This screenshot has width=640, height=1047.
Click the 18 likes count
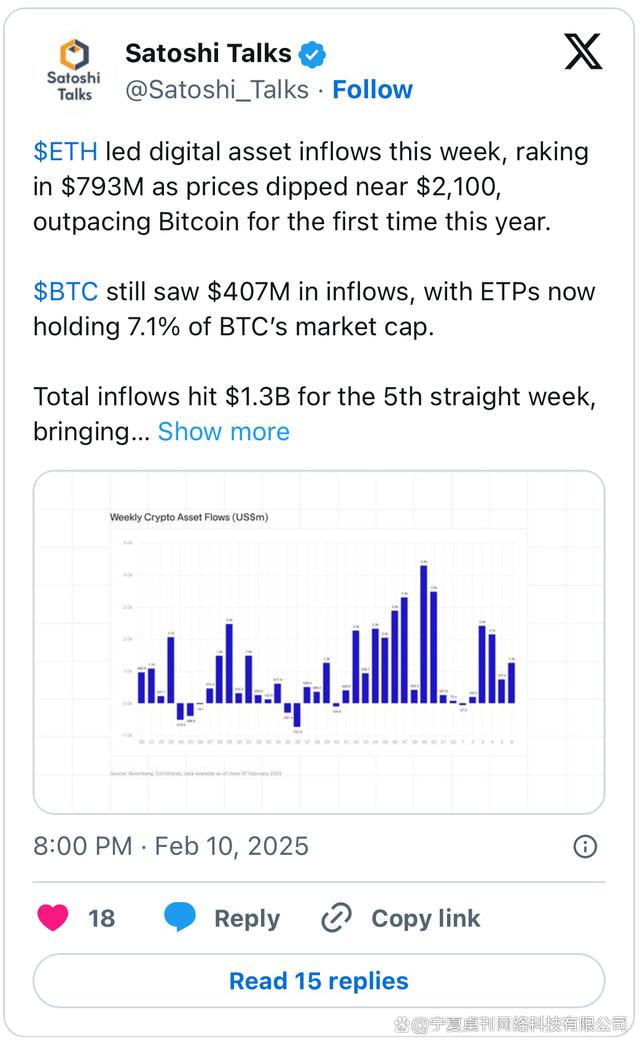pos(101,918)
